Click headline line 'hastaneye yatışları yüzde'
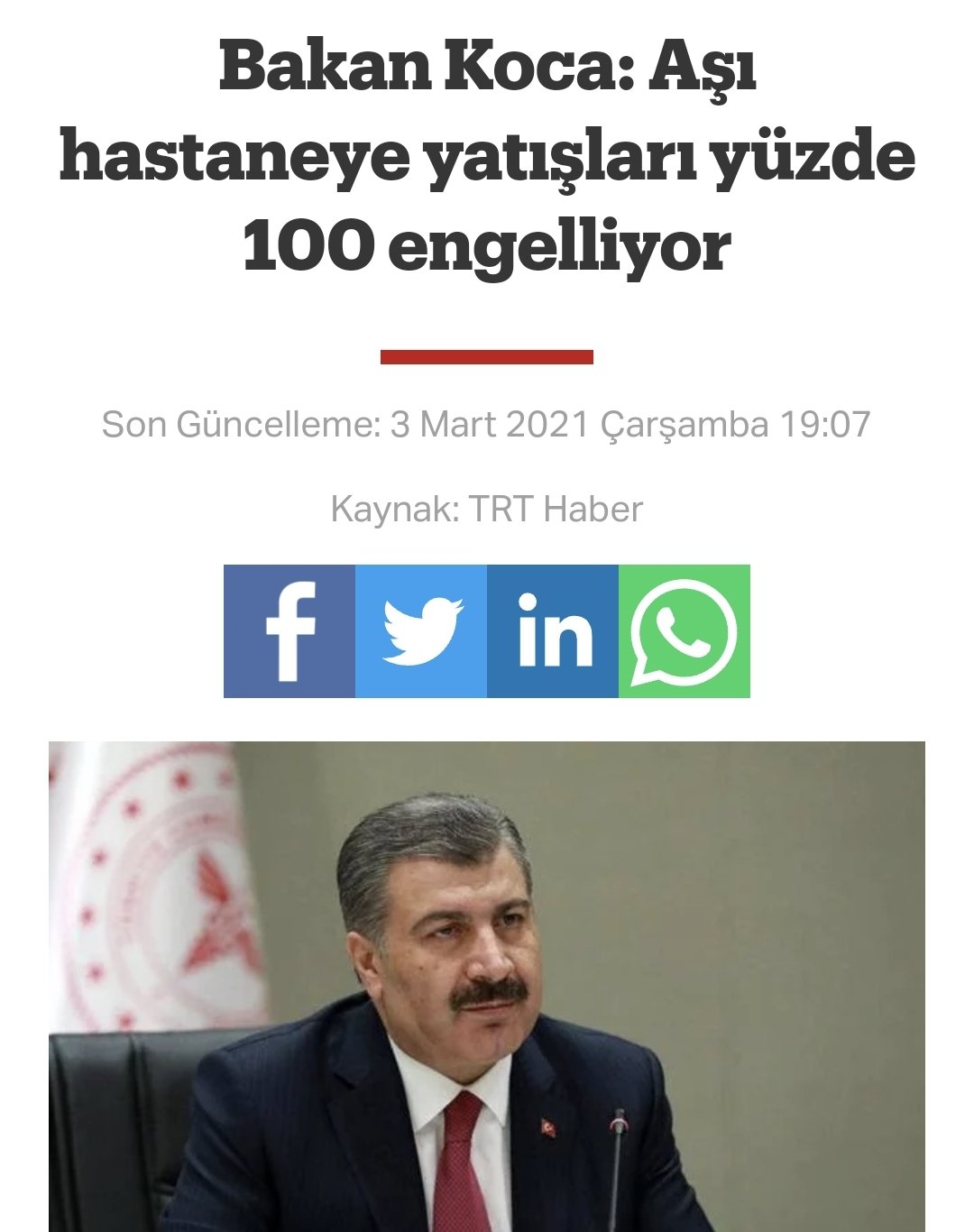 click(x=487, y=156)
